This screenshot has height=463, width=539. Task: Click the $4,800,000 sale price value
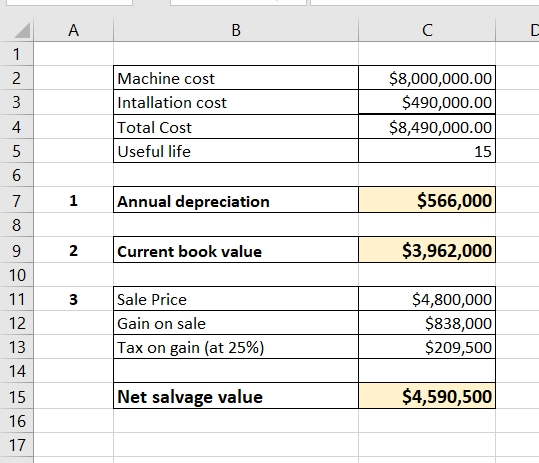click(427, 299)
